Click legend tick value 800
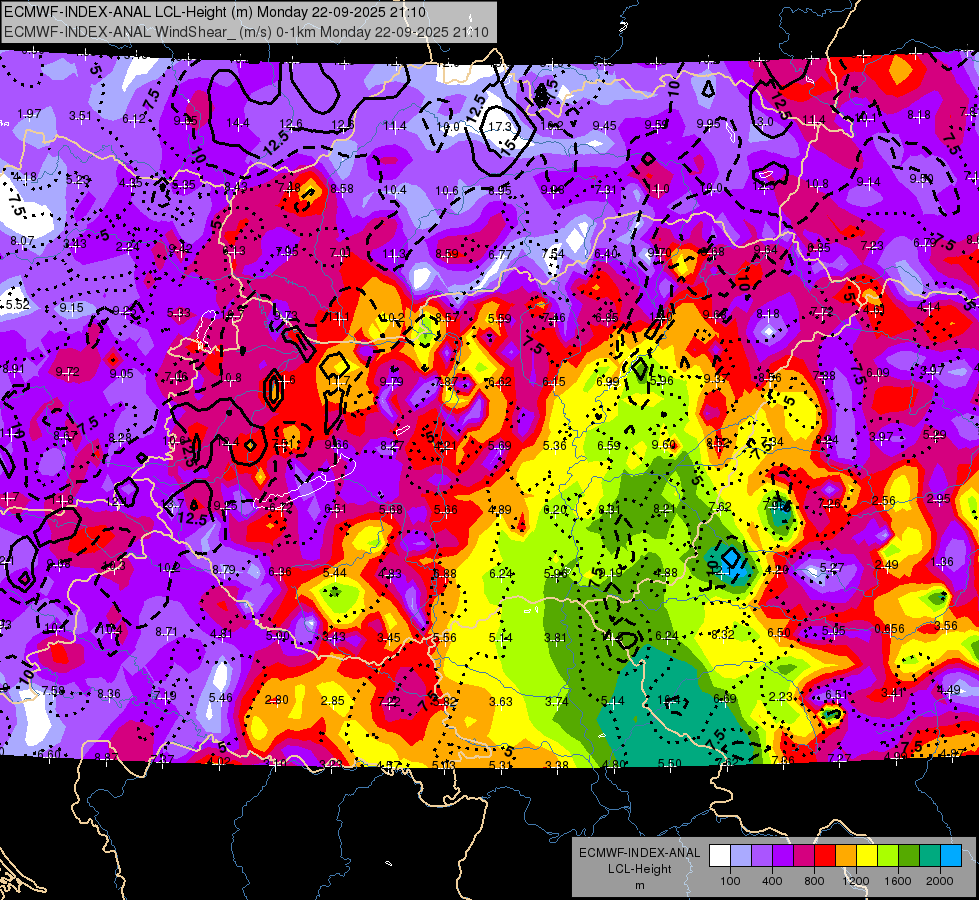 click(814, 881)
